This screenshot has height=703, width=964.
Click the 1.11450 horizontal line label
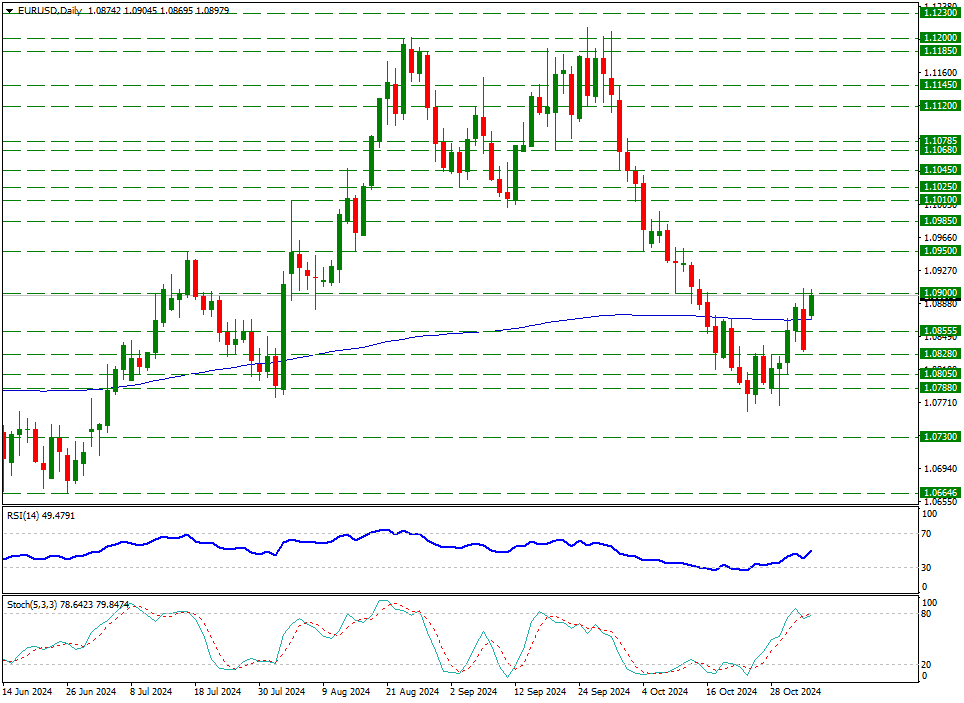(941, 85)
